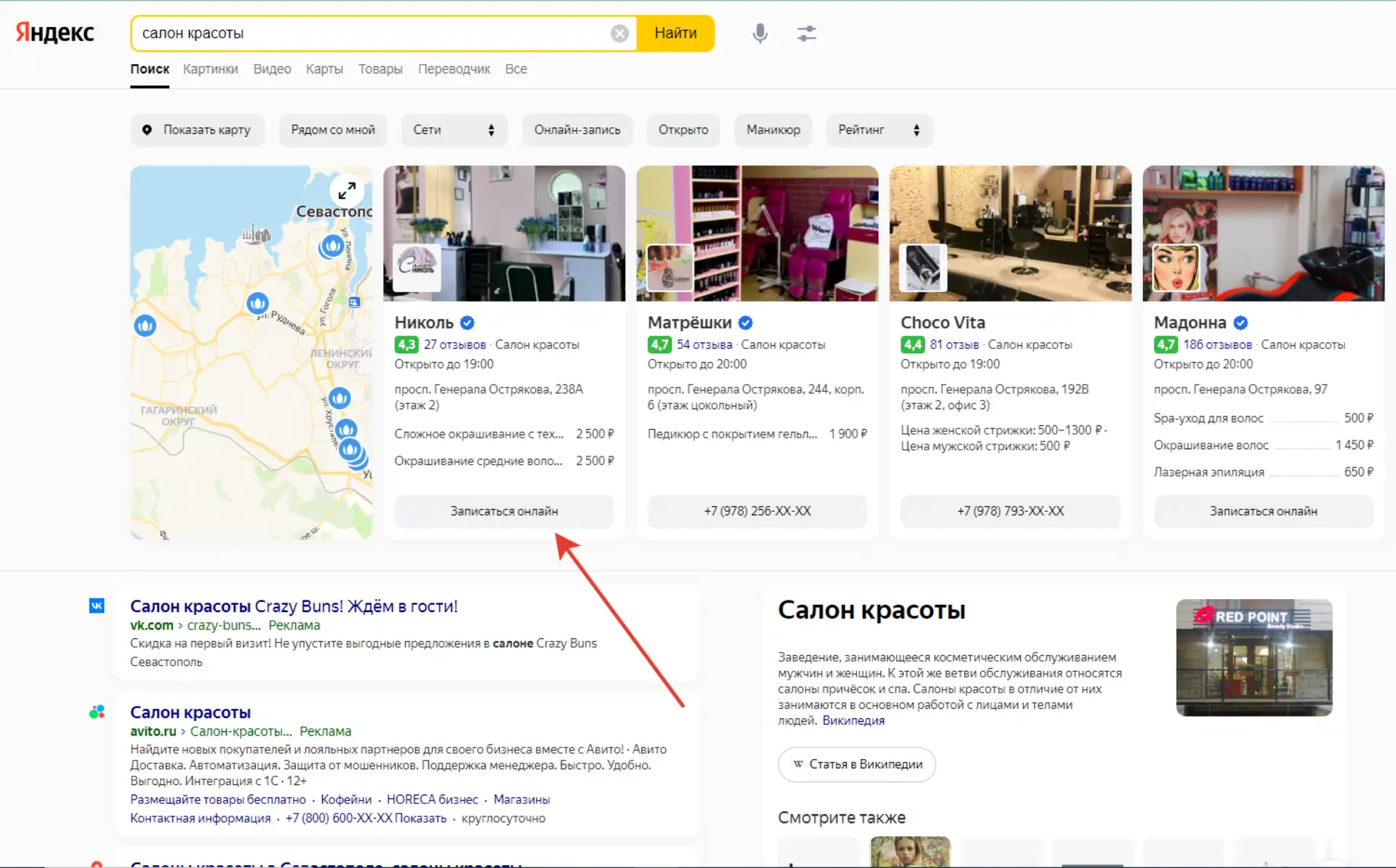
Task: Click the Матрёшки salon logo thumbnail
Action: coord(670,267)
